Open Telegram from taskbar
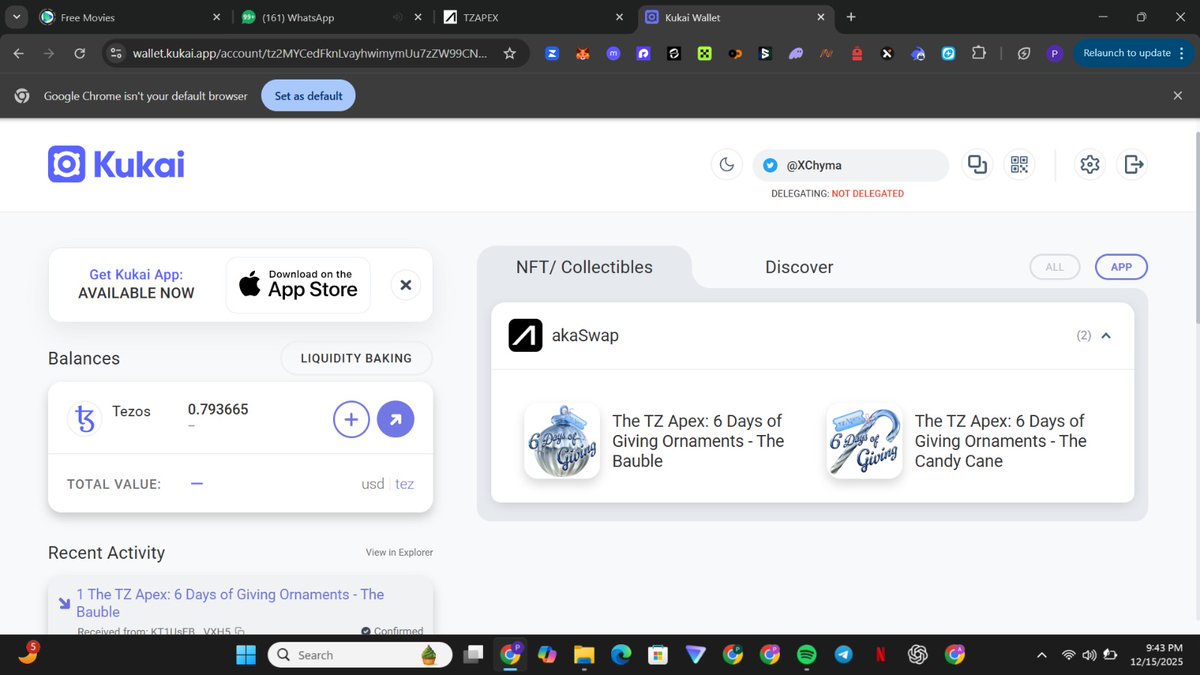The image size is (1200, 675). pos(843,655)
